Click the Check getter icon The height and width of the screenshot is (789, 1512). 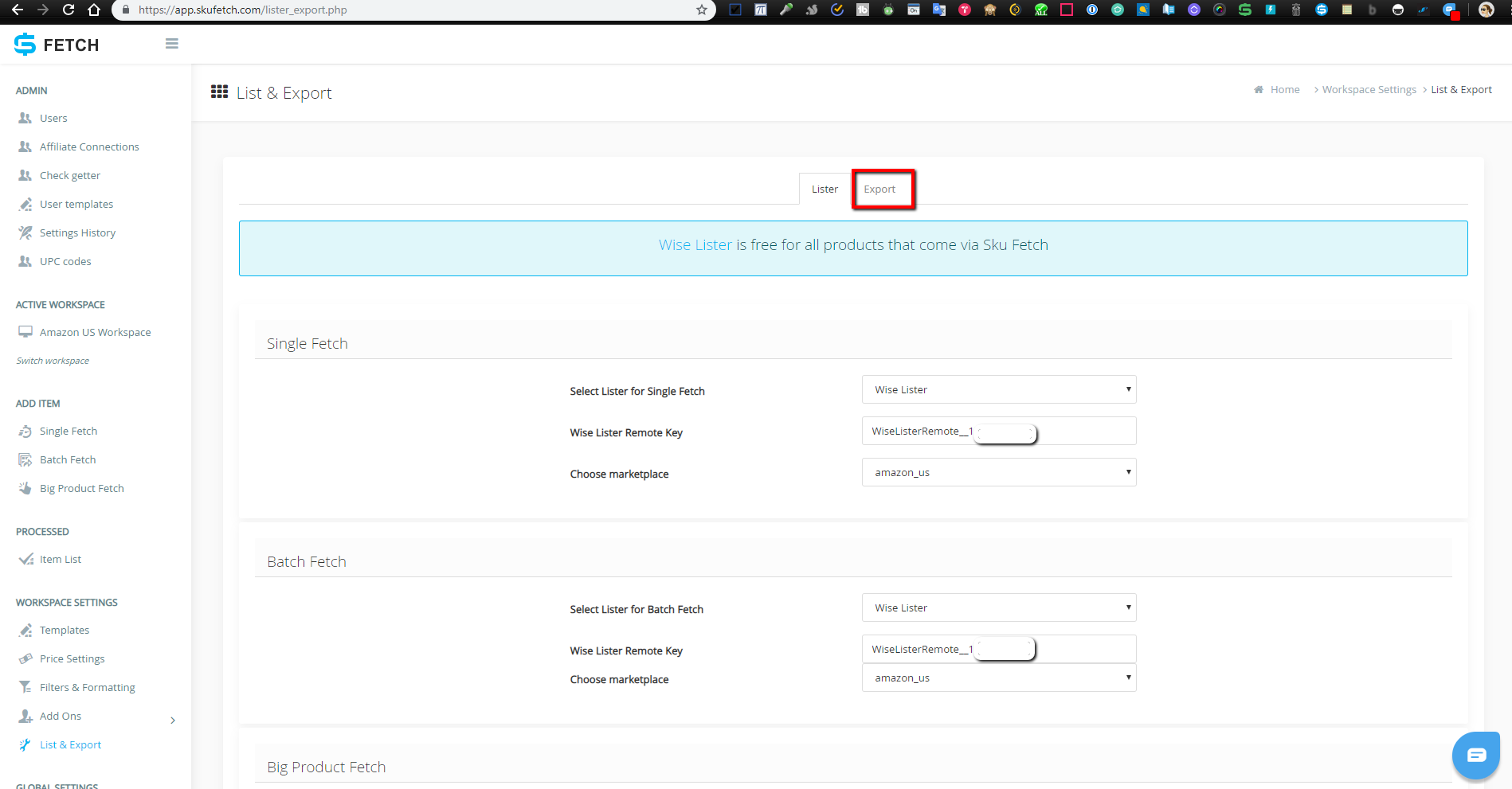pos(25,175)
